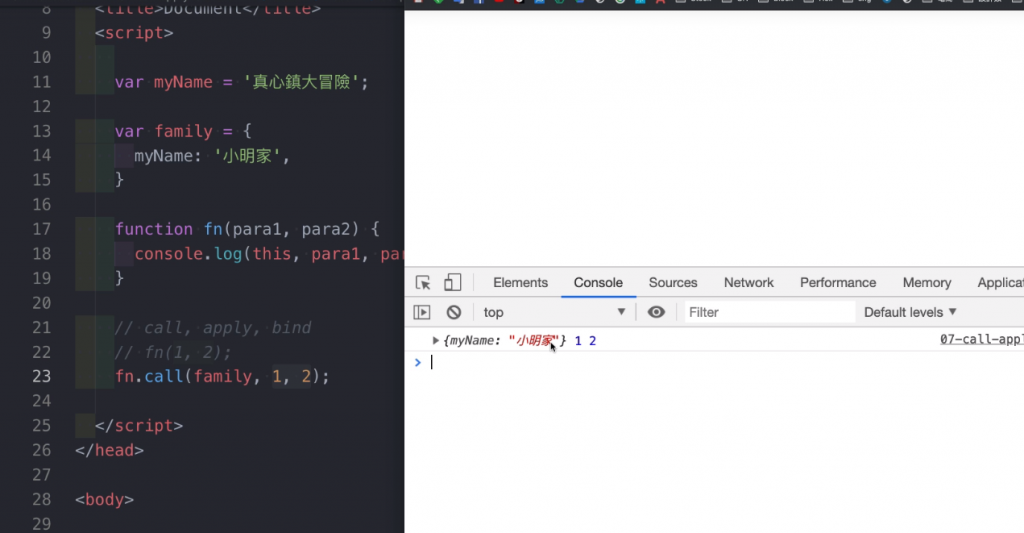
Task: Select the inspect element picker icon
Action: point(423,282)
